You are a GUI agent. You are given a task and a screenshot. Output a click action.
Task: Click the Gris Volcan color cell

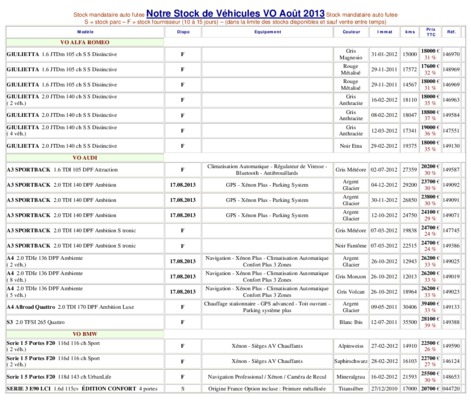tap(351, 292)
